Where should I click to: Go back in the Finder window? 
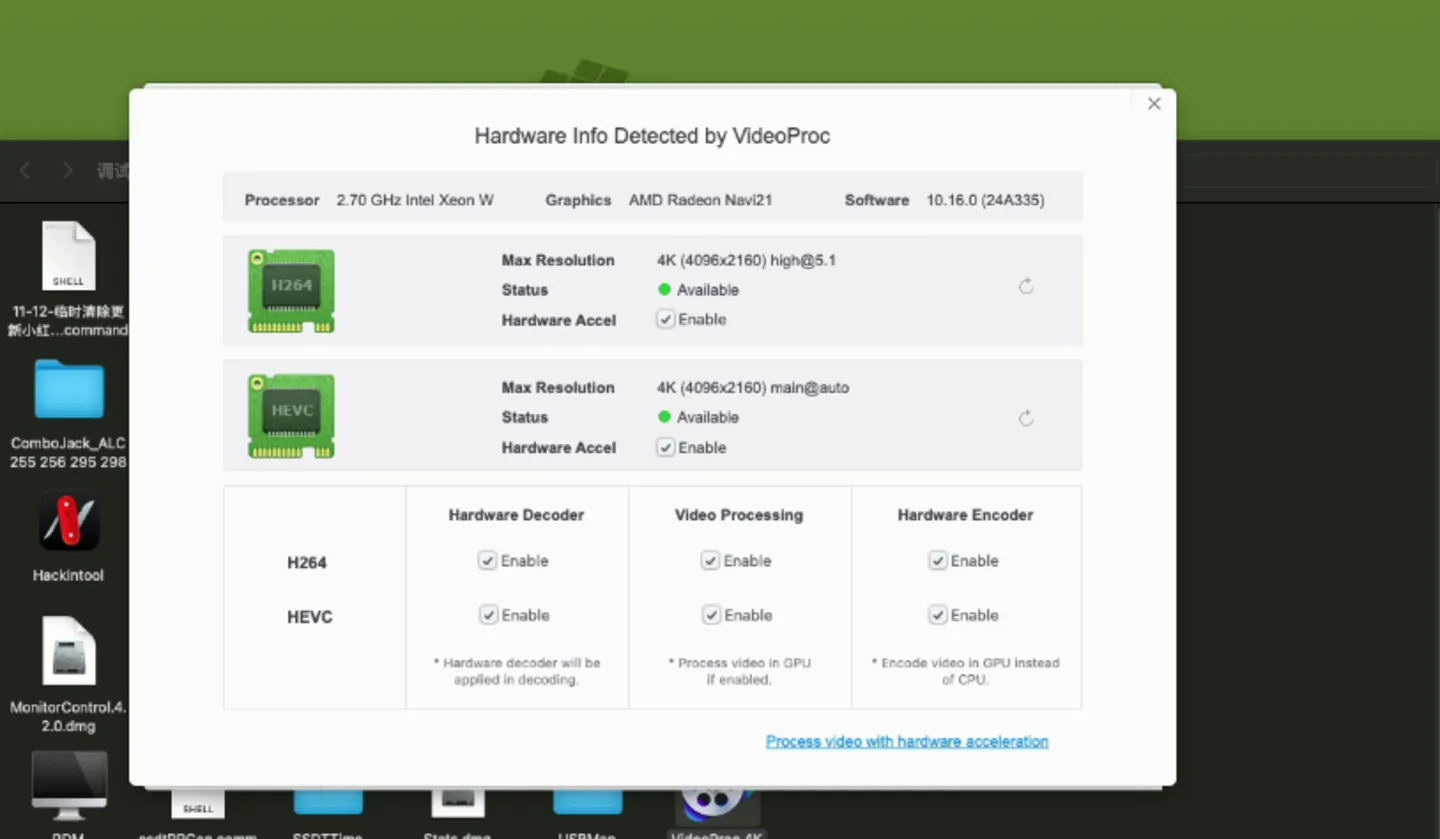click(x=26, y=171)
